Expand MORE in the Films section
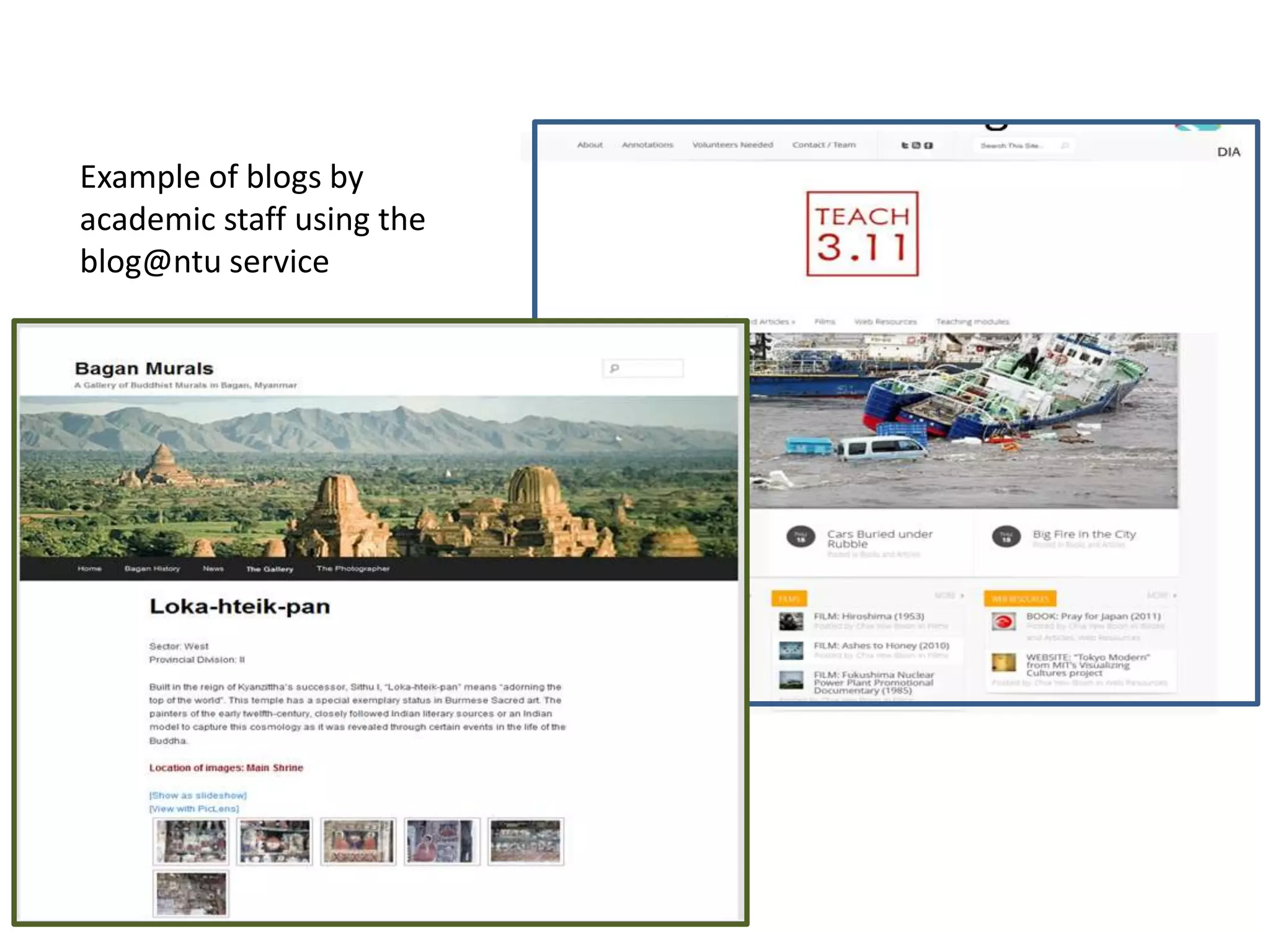The width and height of the screenshot is (1270, 952). [949, 596]
